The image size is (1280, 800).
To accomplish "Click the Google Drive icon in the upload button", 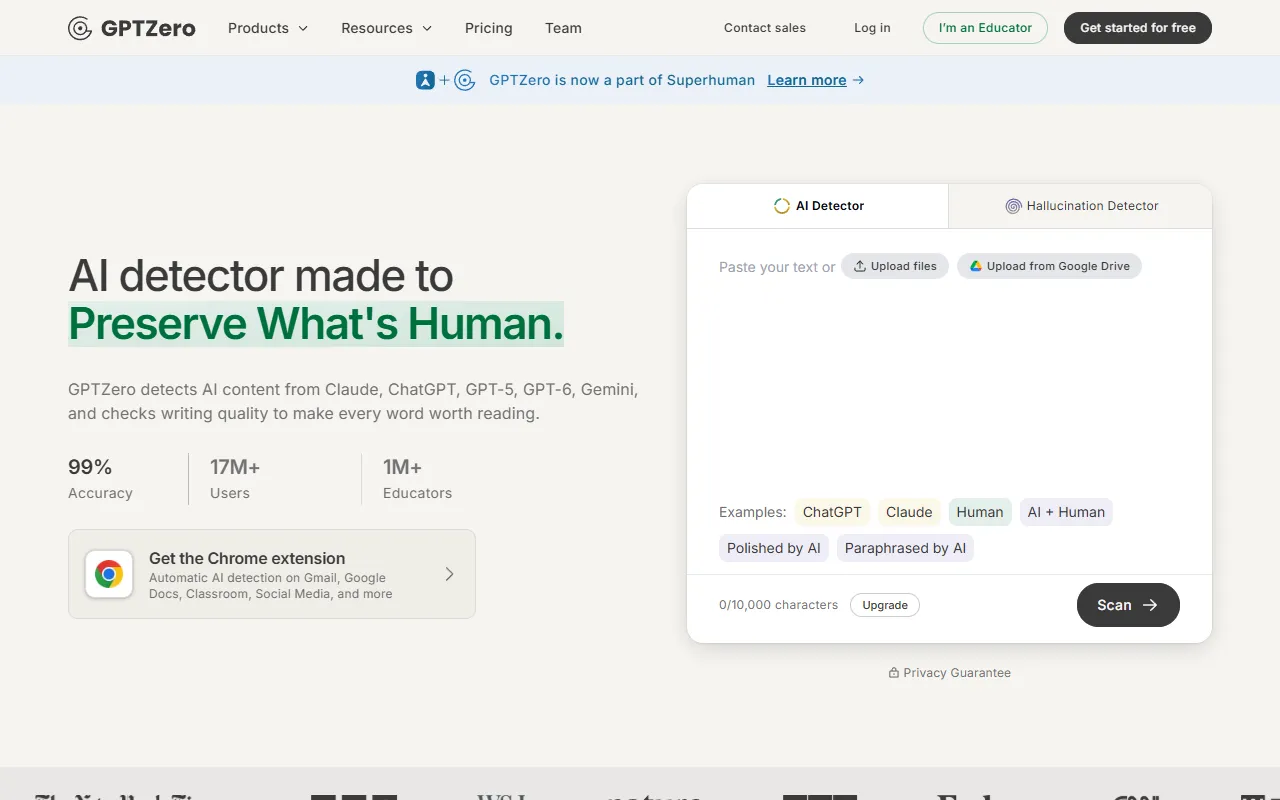I will pos(976,266).
